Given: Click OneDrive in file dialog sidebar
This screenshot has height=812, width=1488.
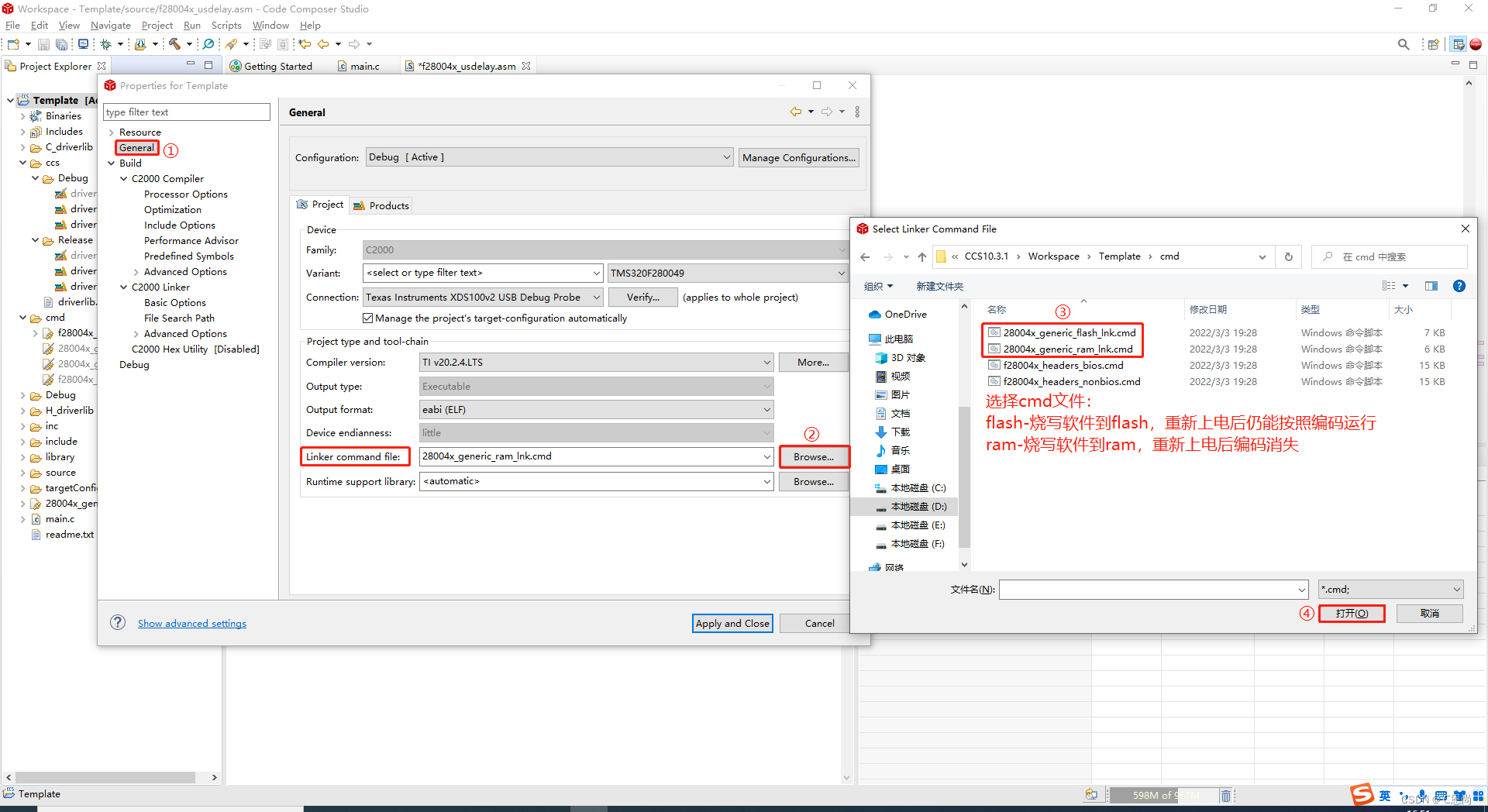Looking at the screenshot, I should [905, 314].
